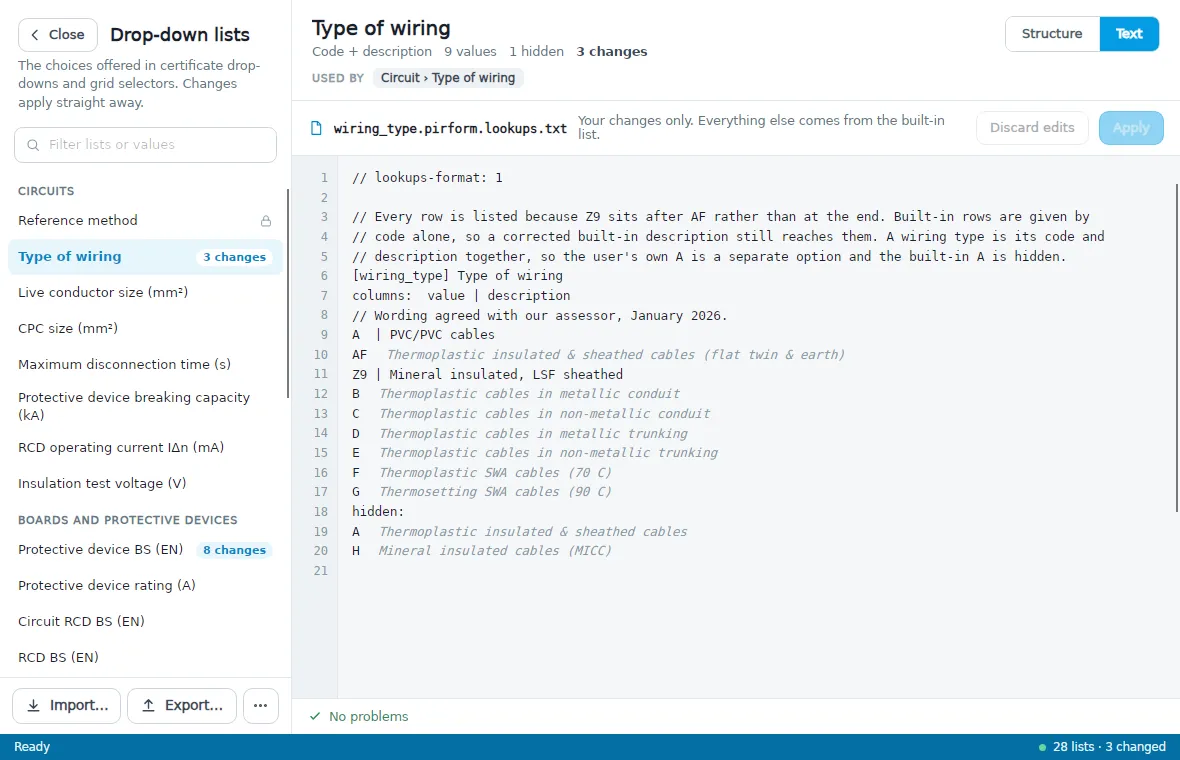Open Insulation test voltage (V) list
Screen dimensions: 1180x760
145,484
